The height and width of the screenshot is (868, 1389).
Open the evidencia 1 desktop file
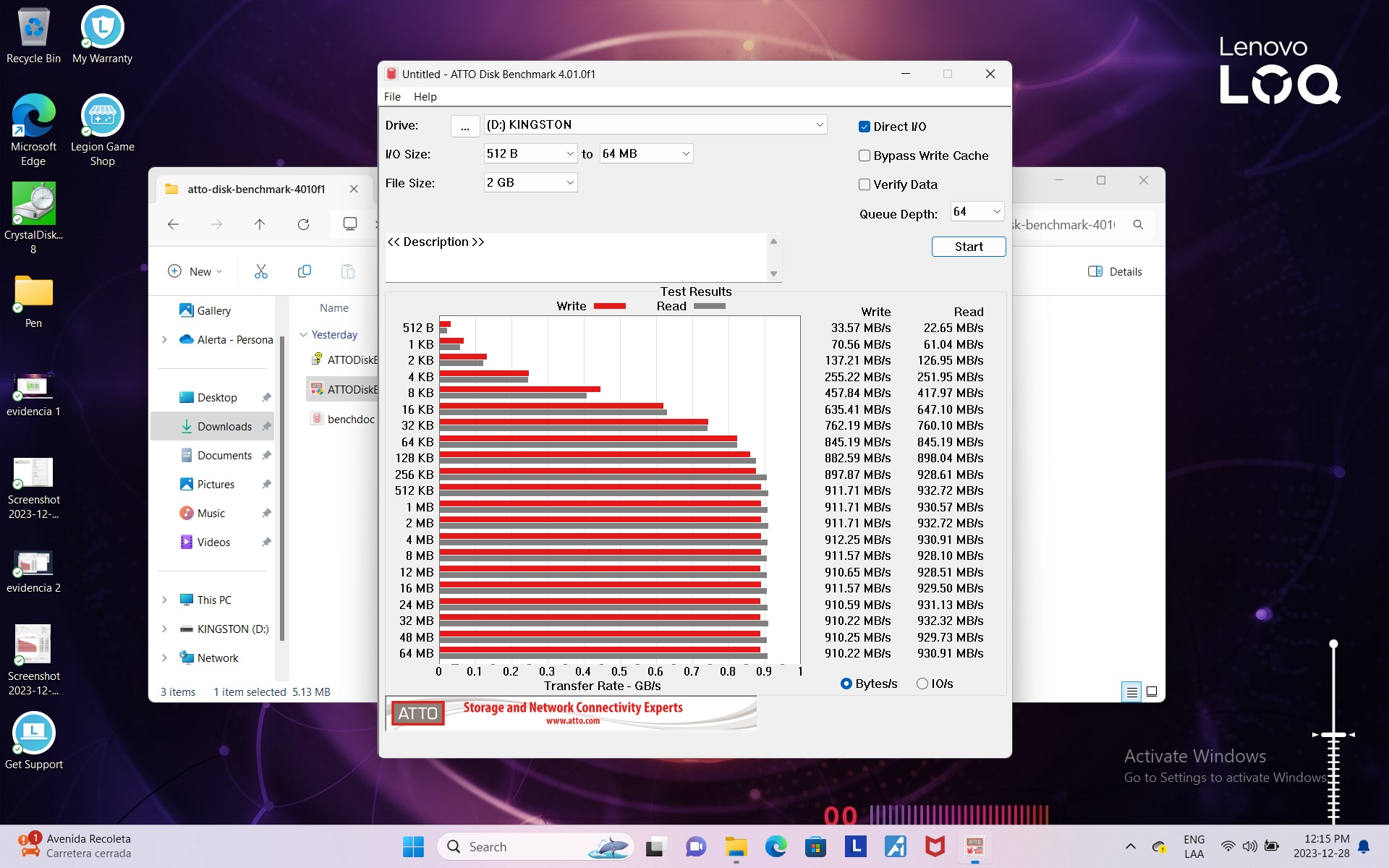point(33,395)
